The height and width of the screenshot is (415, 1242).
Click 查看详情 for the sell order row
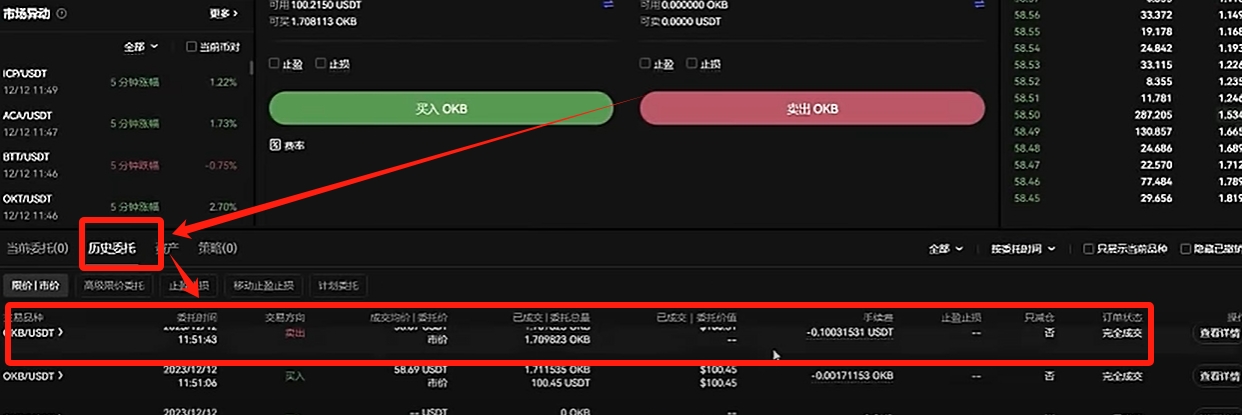pyautogui.click(x=1217, y=333)
